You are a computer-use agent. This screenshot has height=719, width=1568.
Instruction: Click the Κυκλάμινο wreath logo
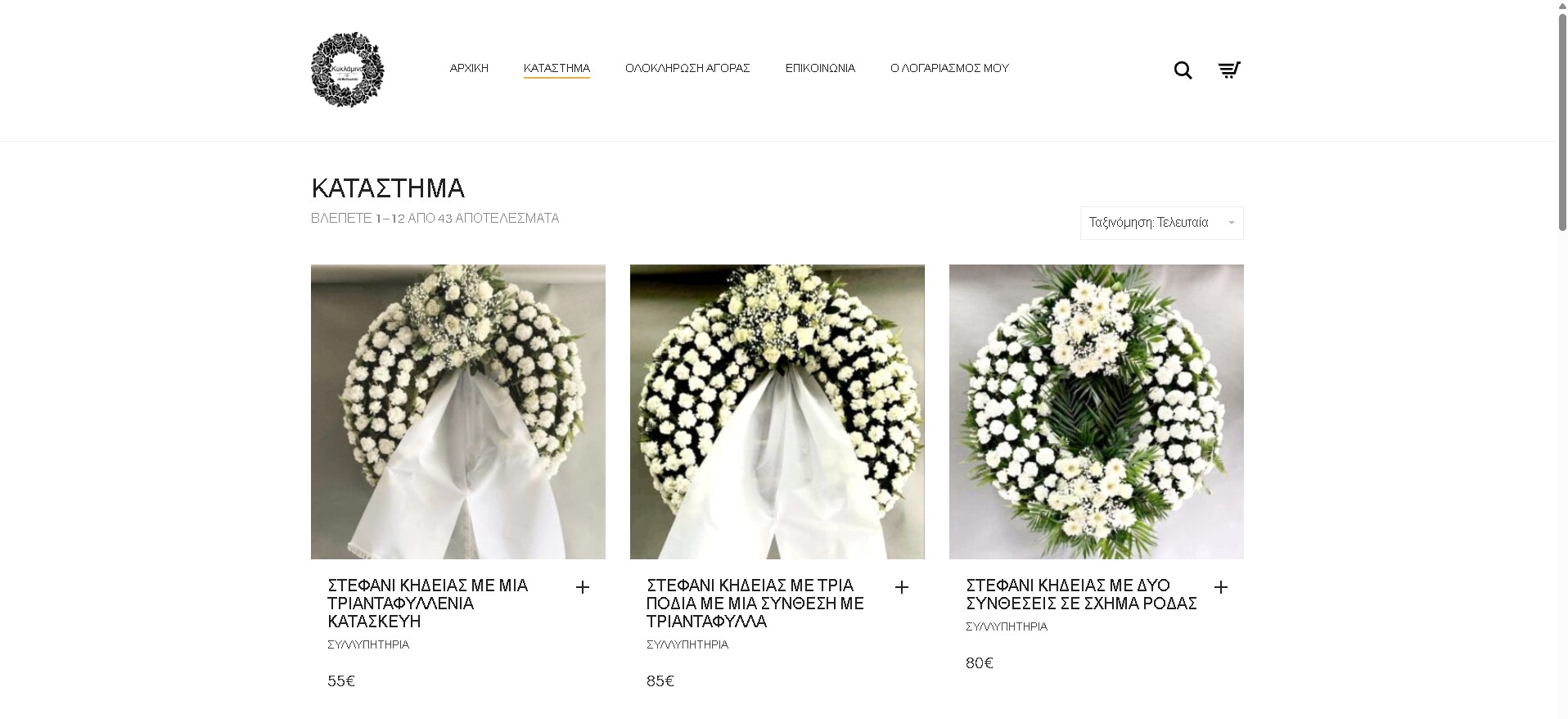coord(348,70)
